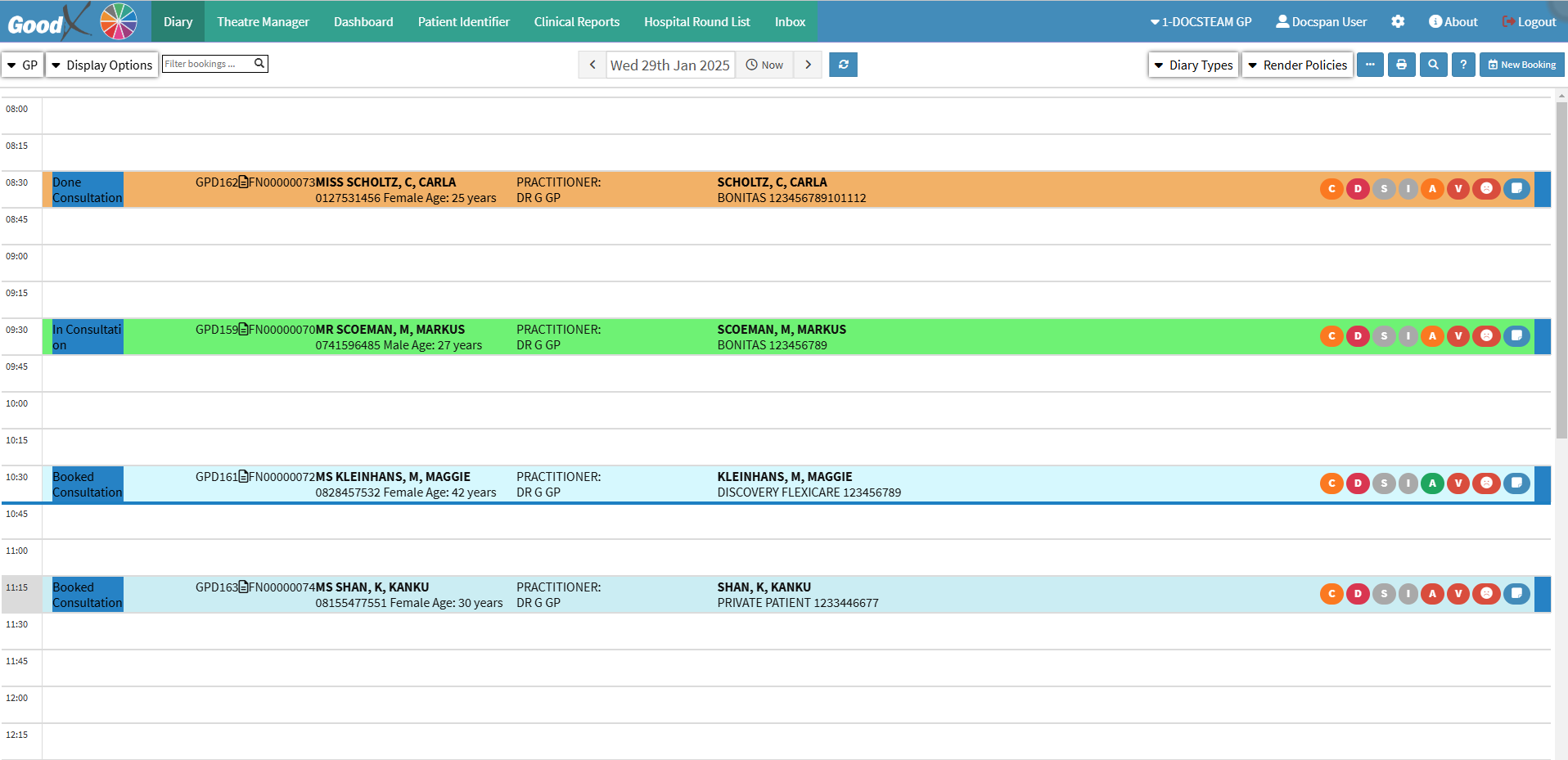Image resolution: width=1568 pixels, height=760 pixels.
Task: Click the sad face icon on Markus Scoeman's booking
Action: tap(1486, 335)
